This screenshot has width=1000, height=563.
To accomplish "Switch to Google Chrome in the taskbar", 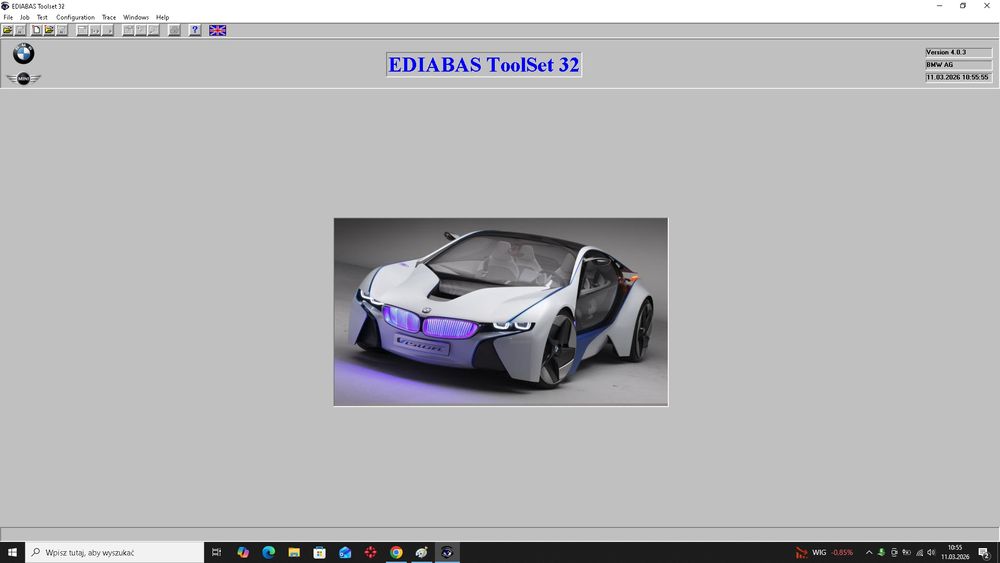I will 396,552.
